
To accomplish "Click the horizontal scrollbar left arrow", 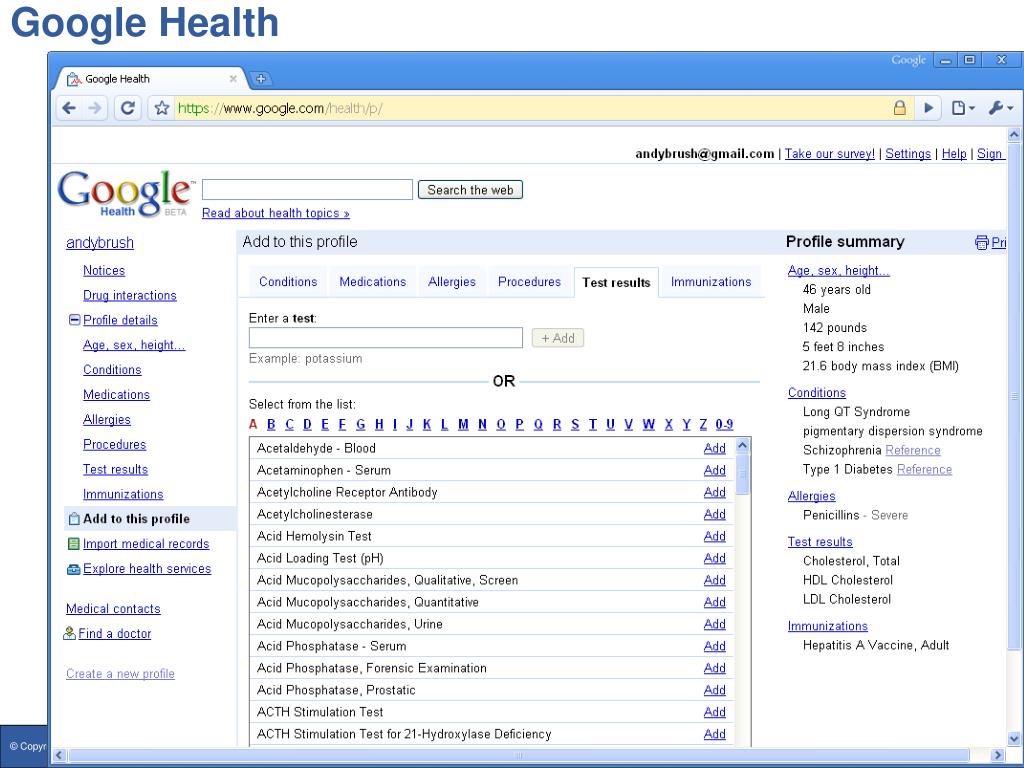I will 59,756.
